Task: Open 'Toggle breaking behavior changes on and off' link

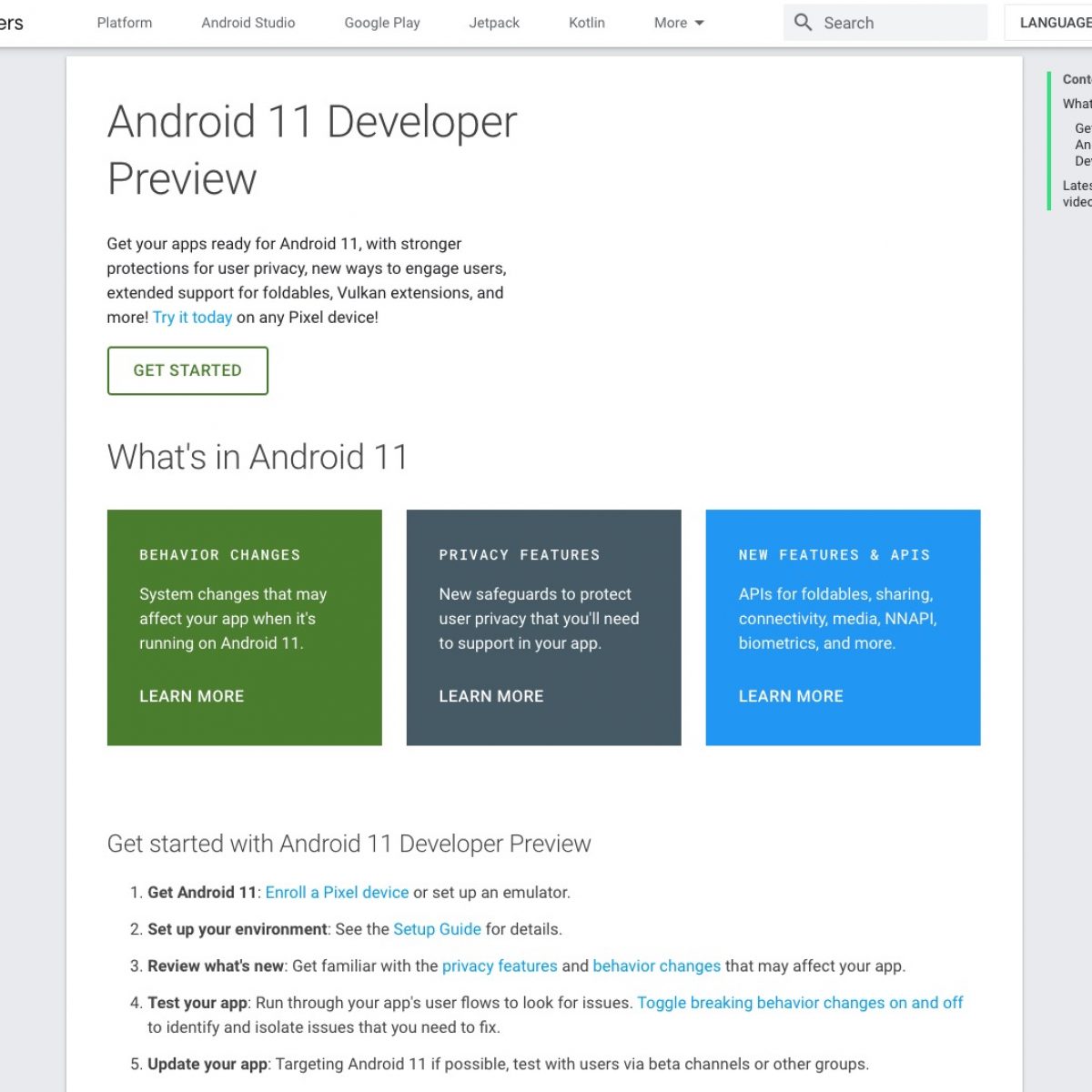Action: tap(800, 1003)
